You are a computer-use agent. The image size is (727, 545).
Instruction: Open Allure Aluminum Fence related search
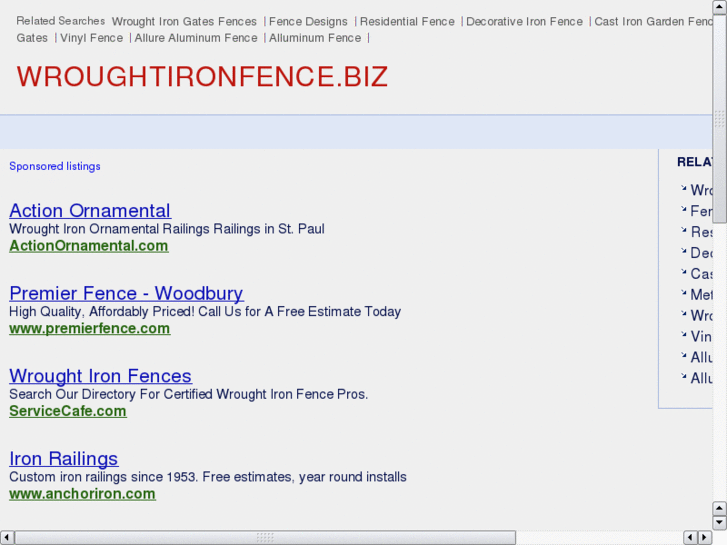(x=196, y=38)
